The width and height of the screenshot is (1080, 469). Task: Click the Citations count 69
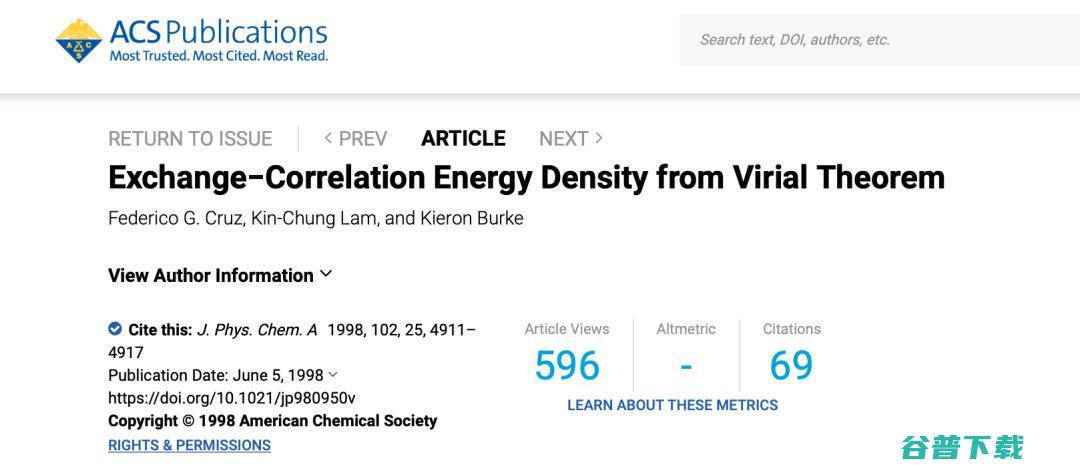tap(791, 365)
